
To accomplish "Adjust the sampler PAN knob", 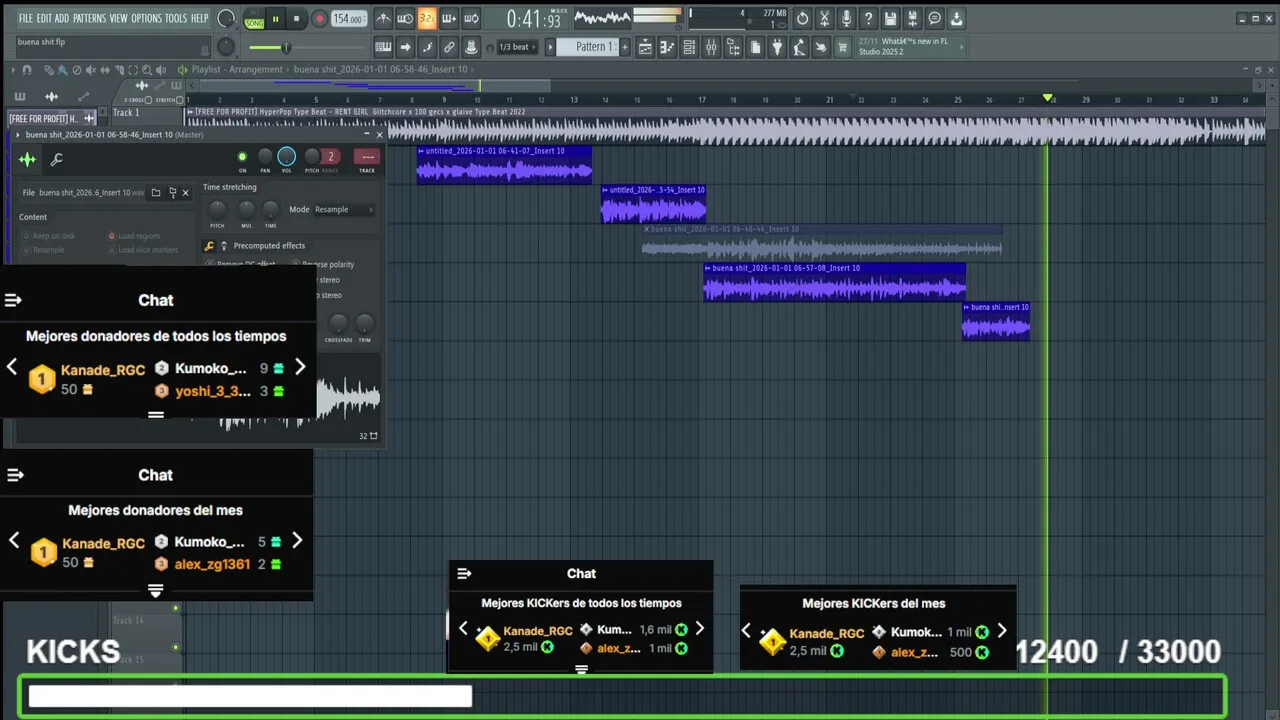I will pos(265,157).
